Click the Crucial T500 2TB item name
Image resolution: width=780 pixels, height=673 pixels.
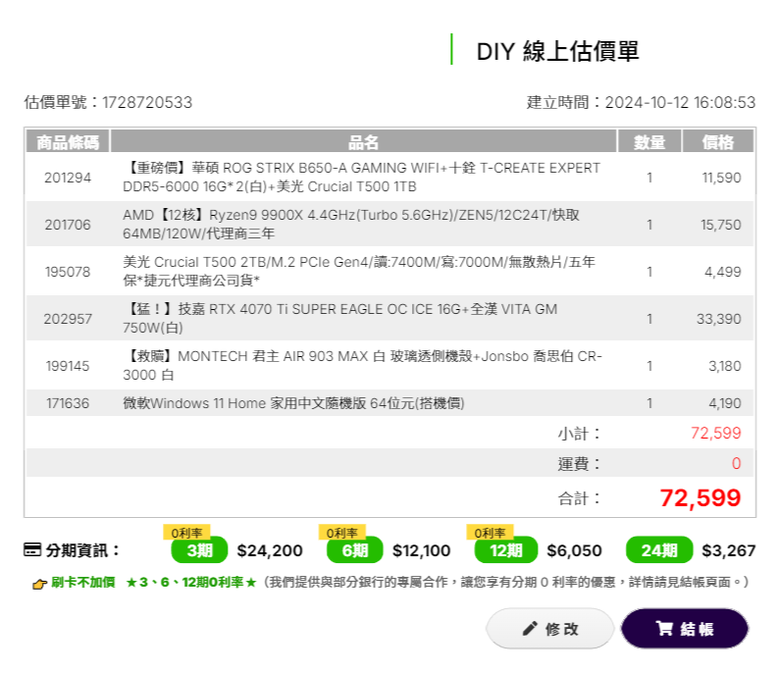[359, 271]
